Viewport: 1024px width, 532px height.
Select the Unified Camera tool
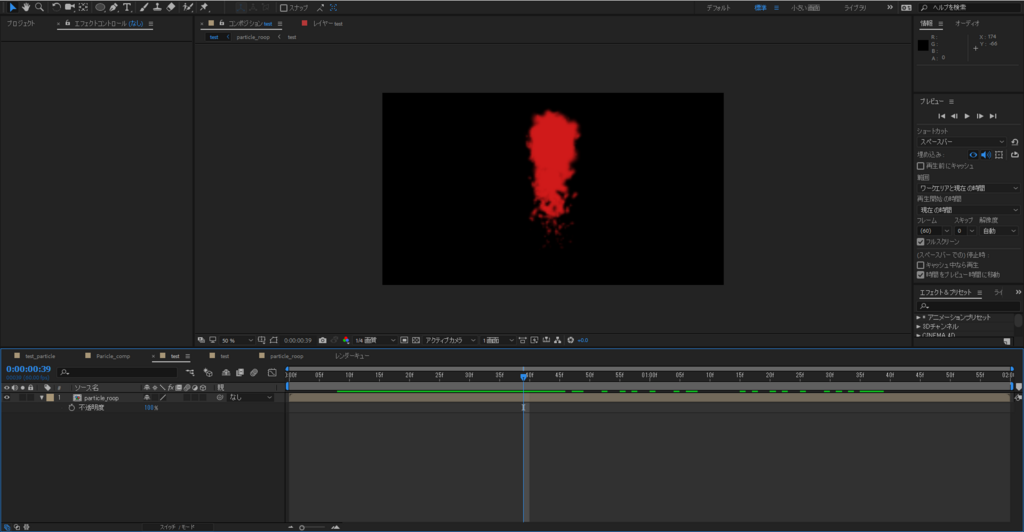click(70, 7)
